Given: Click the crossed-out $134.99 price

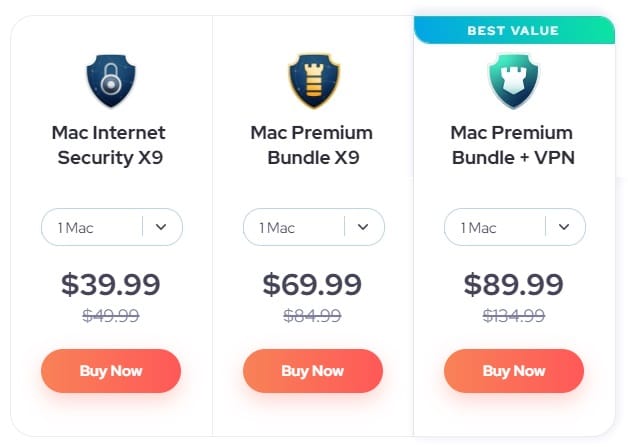Looking at the screenshot, I should click(x=513, y=316).
